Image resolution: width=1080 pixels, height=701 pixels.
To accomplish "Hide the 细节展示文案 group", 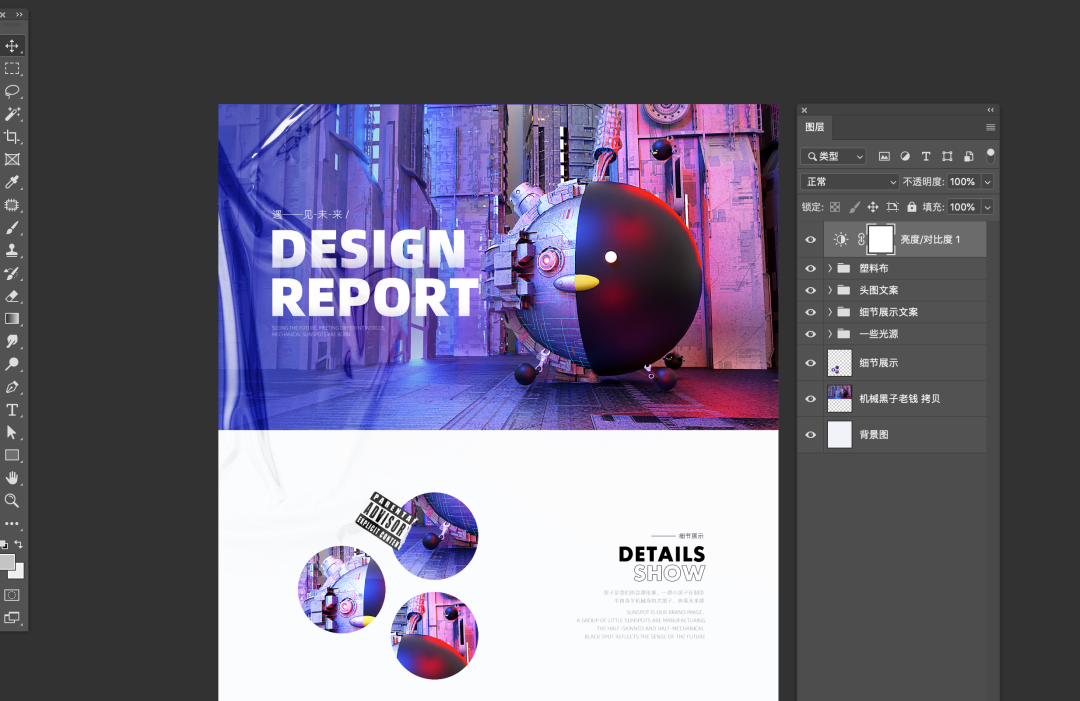I will (x=811, y=313).
